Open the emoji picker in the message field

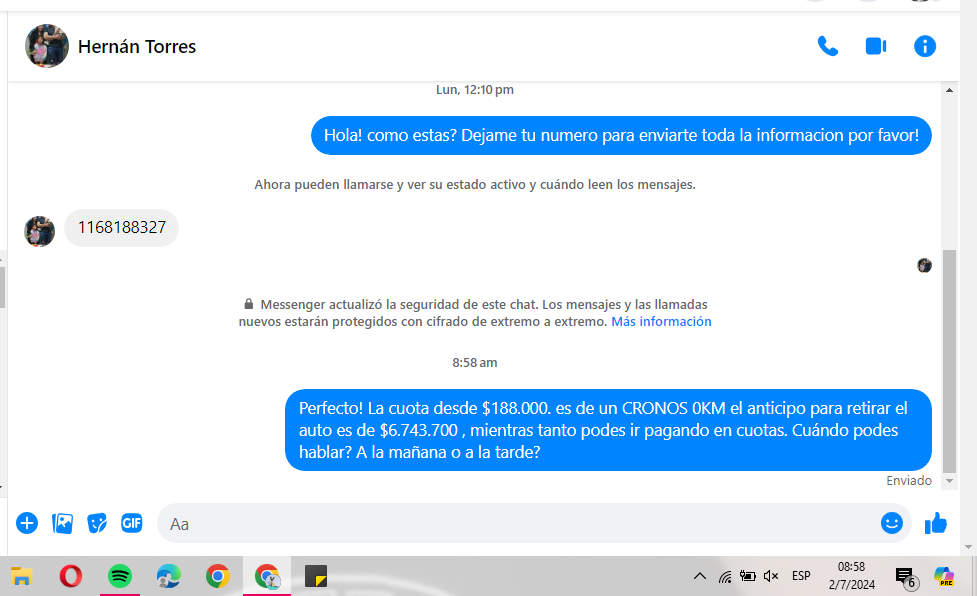click(x=891, y=523)
